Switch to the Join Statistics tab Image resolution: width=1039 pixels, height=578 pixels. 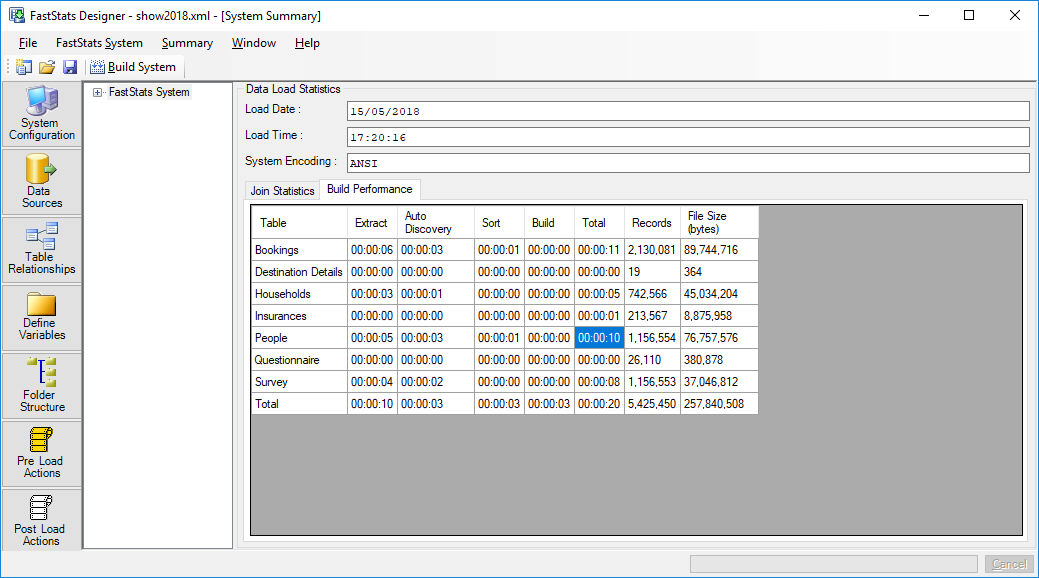pos(282,191)
